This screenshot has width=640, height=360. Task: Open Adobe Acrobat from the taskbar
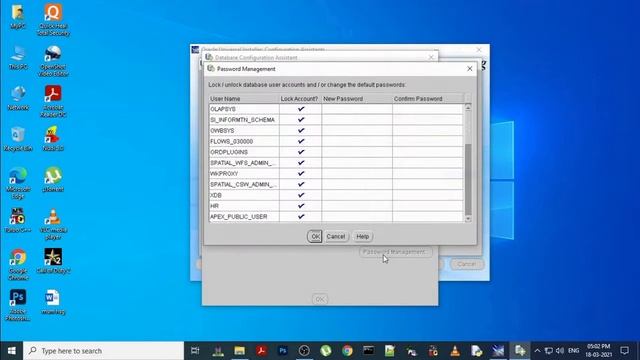[261, 351]
